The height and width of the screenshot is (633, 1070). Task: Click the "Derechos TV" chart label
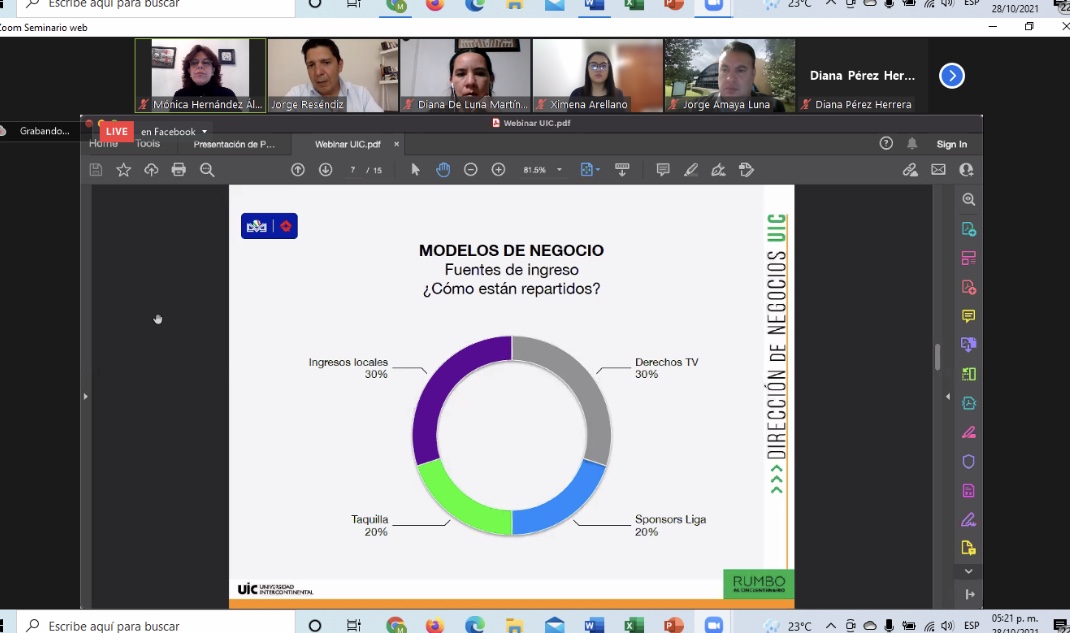tap(667, 362)
